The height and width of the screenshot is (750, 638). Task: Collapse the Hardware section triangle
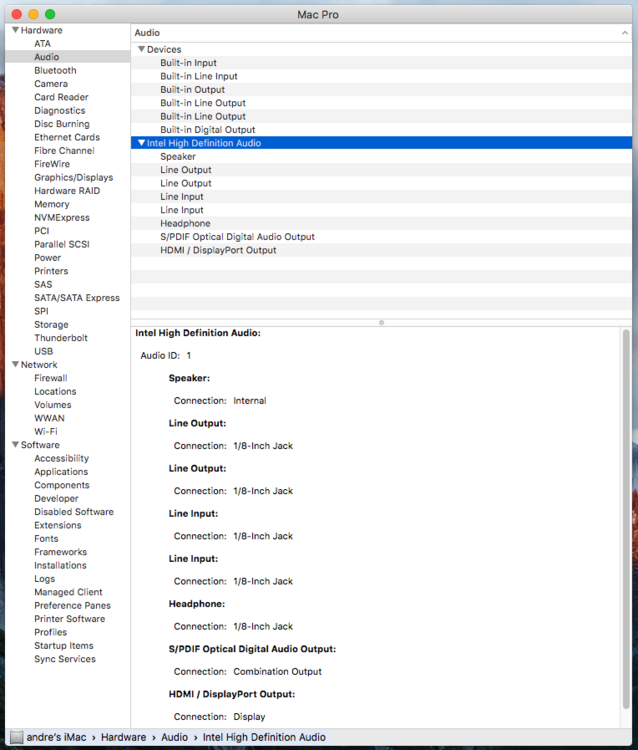coord(14,31)
